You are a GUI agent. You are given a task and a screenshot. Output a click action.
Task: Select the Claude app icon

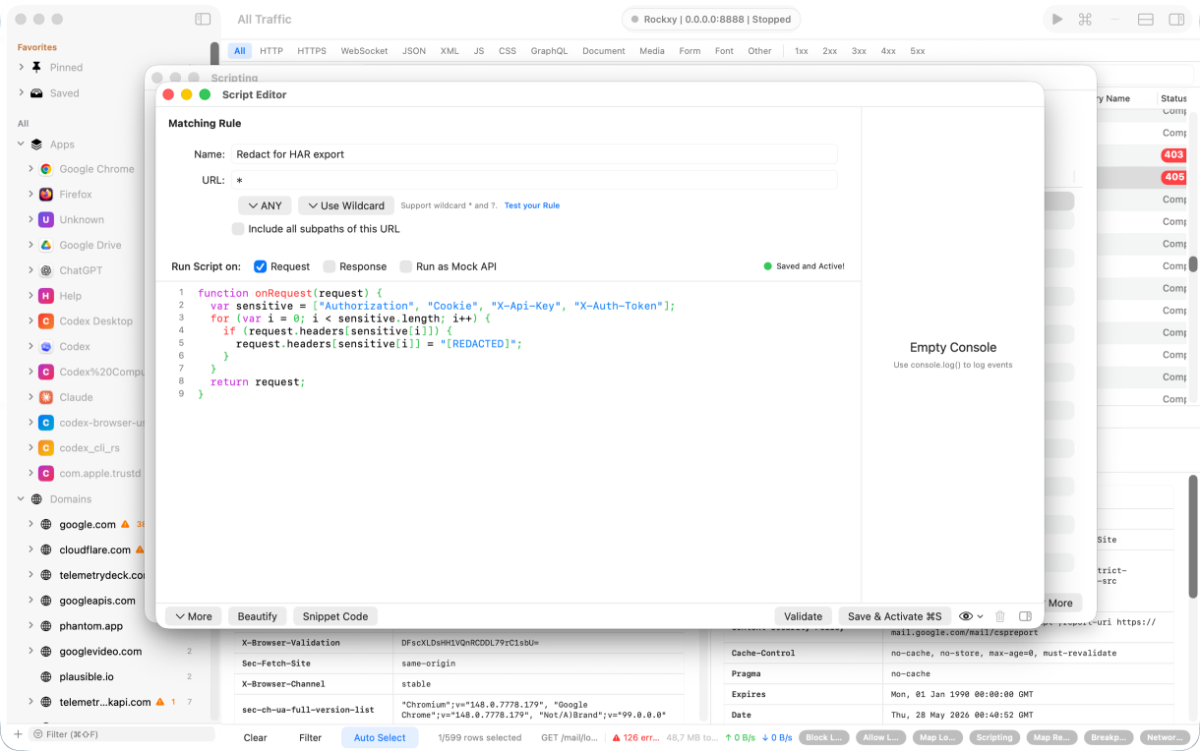click(46, 397)
